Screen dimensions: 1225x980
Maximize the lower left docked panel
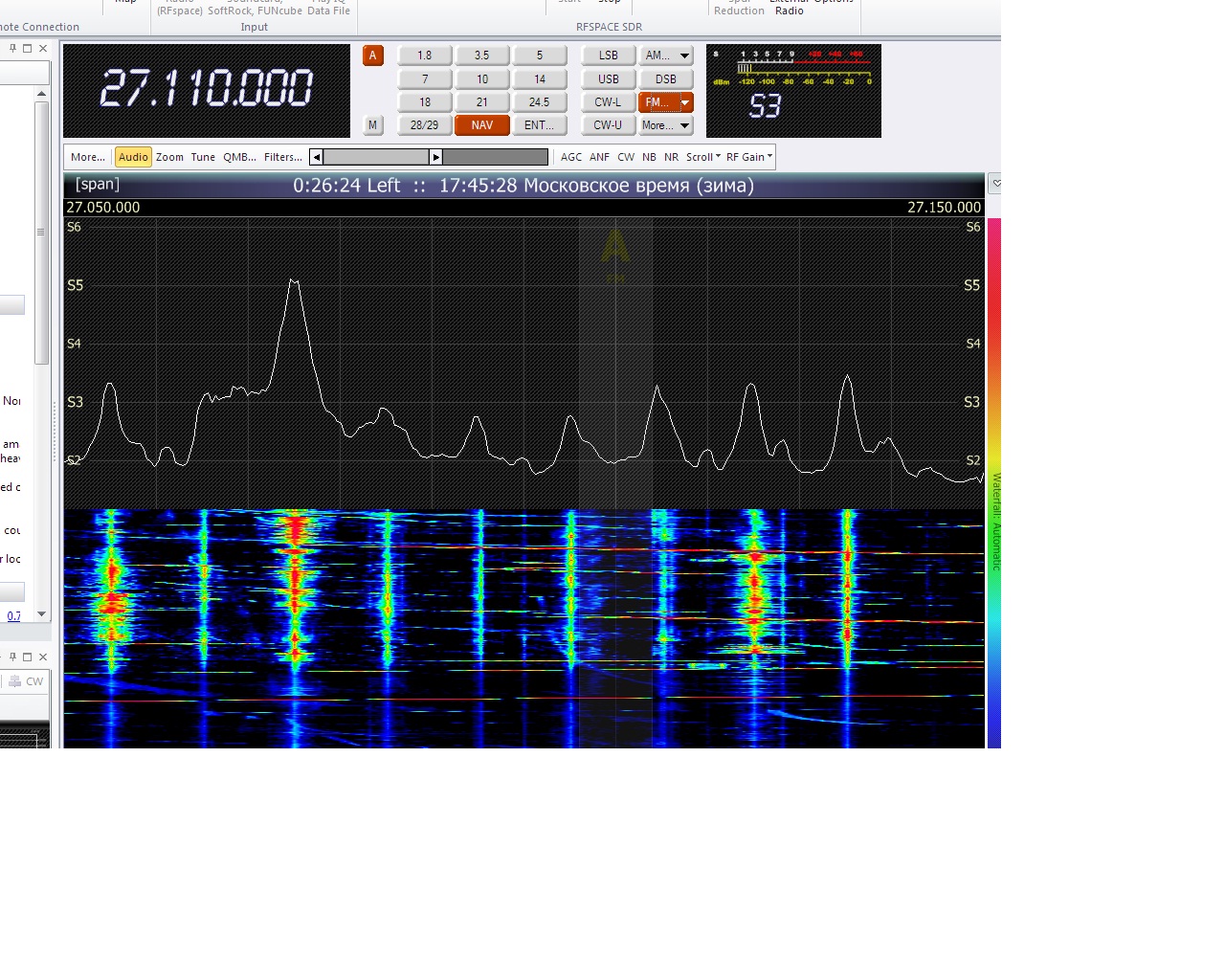(28, 657)
